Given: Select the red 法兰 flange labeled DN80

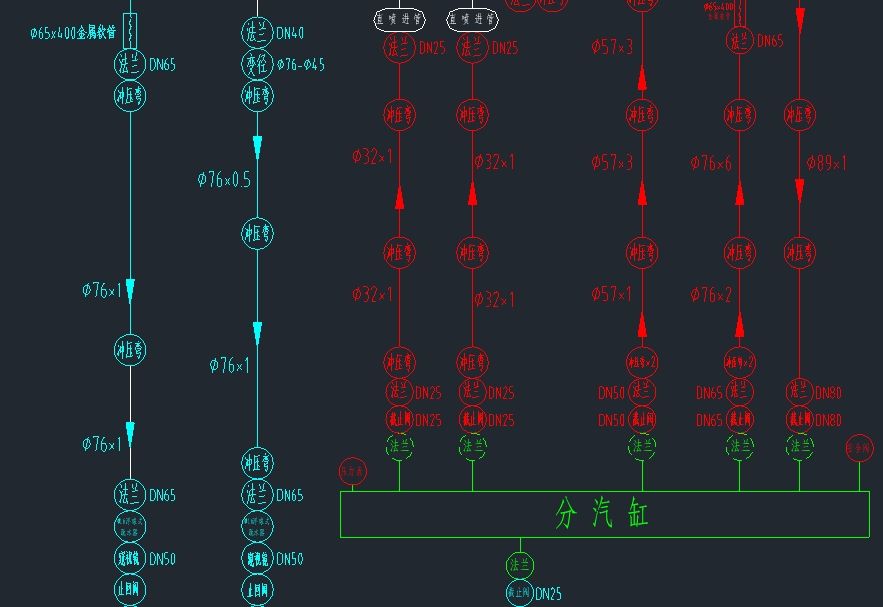Looking at the screenshot, I should coord(799,392).
